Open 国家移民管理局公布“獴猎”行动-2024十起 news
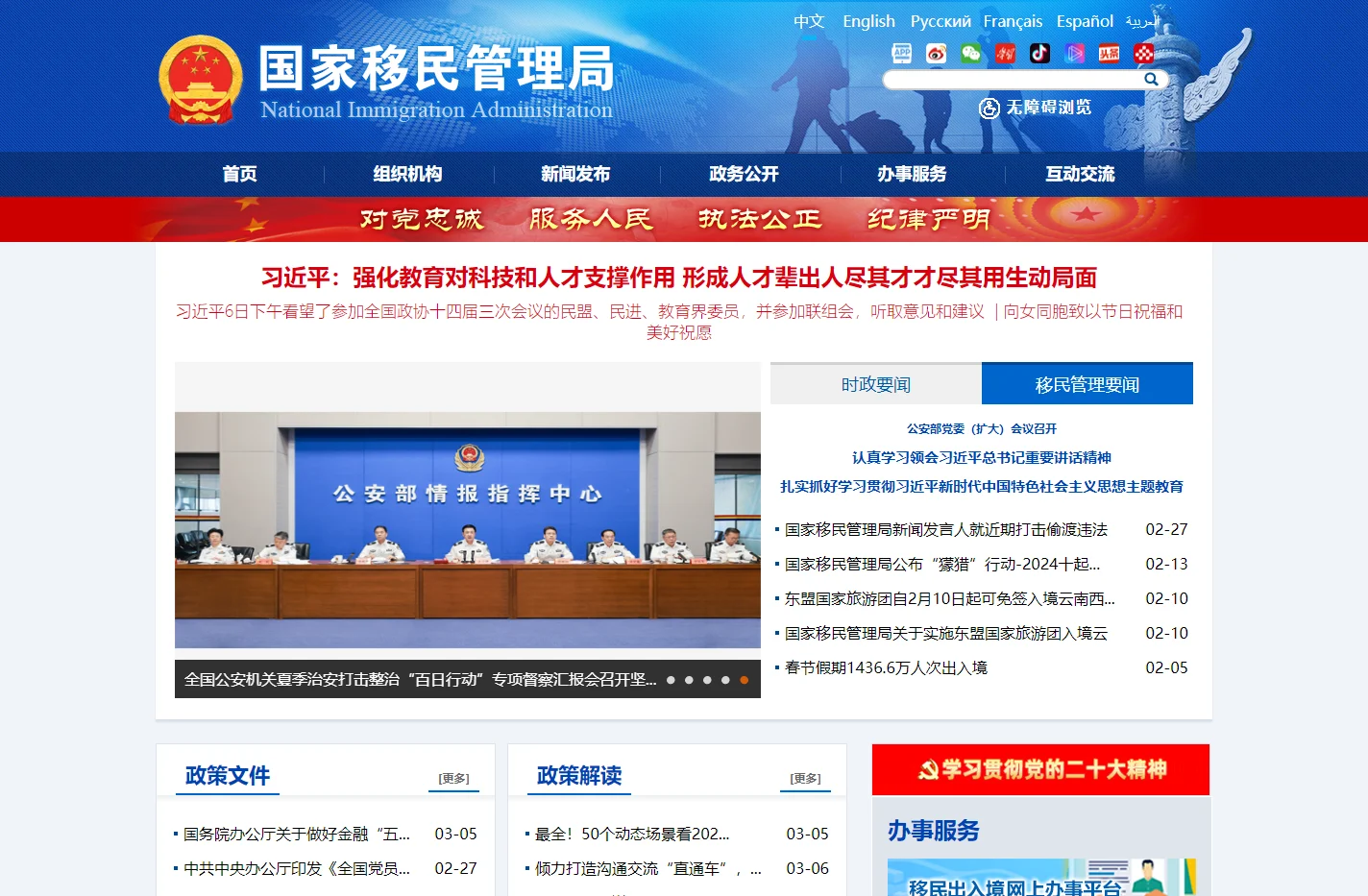 point(942,564)
